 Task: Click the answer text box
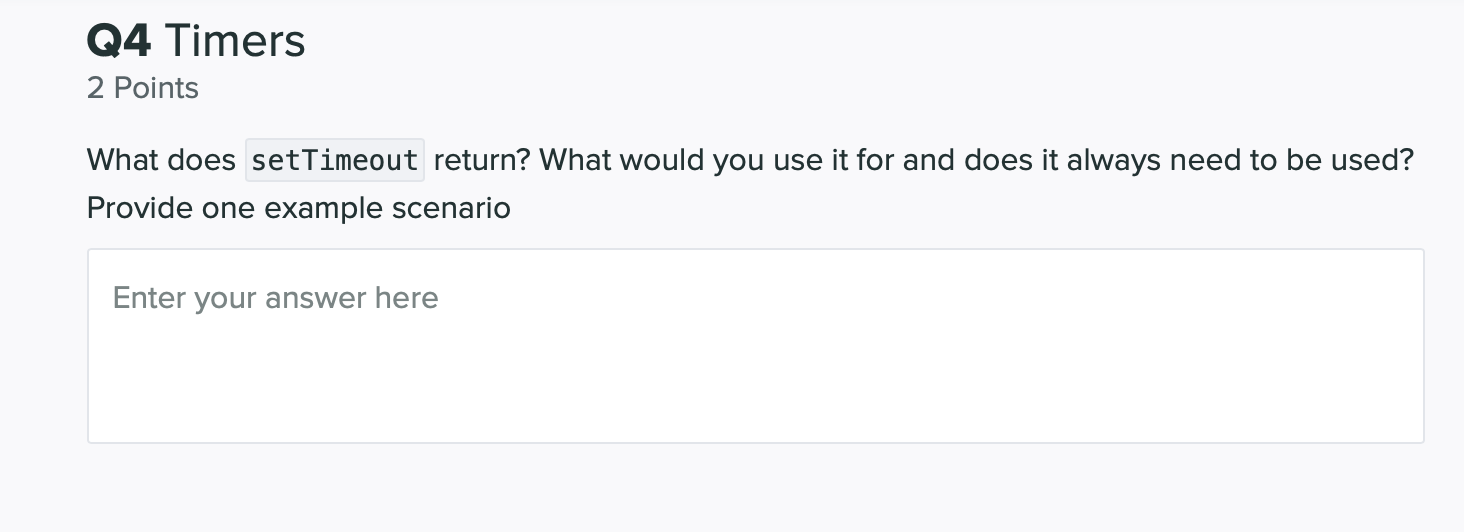(x=755, y=345)
